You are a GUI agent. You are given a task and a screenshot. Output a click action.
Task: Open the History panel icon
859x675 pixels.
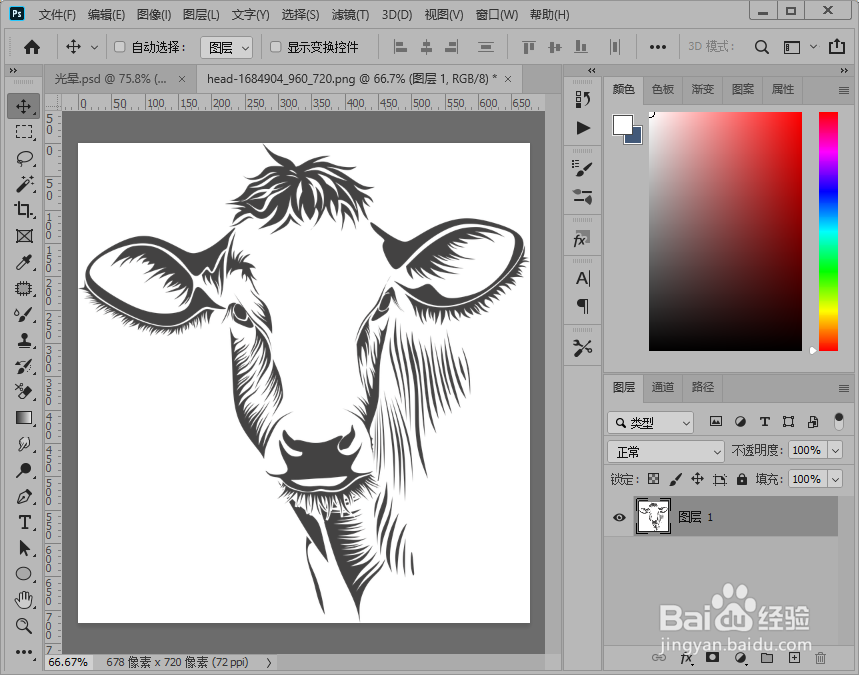click(583, 99)
